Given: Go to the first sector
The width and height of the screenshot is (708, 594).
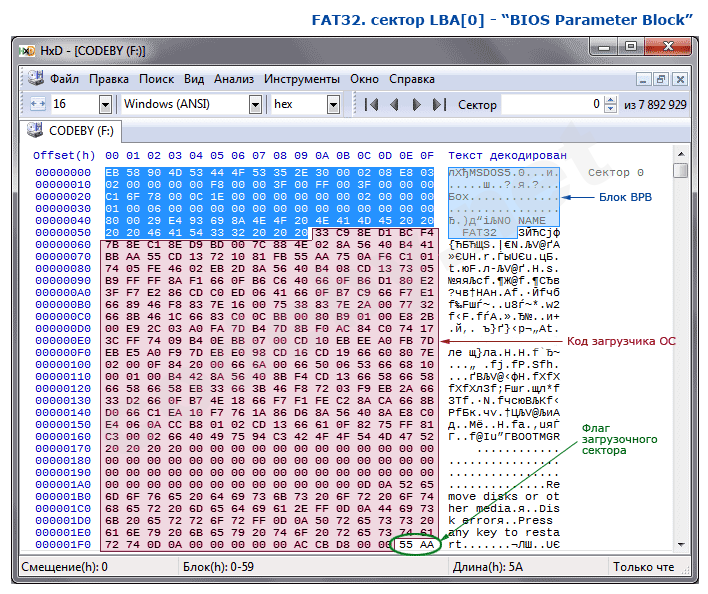Looking at the screenshot, I should pos(371,104).
